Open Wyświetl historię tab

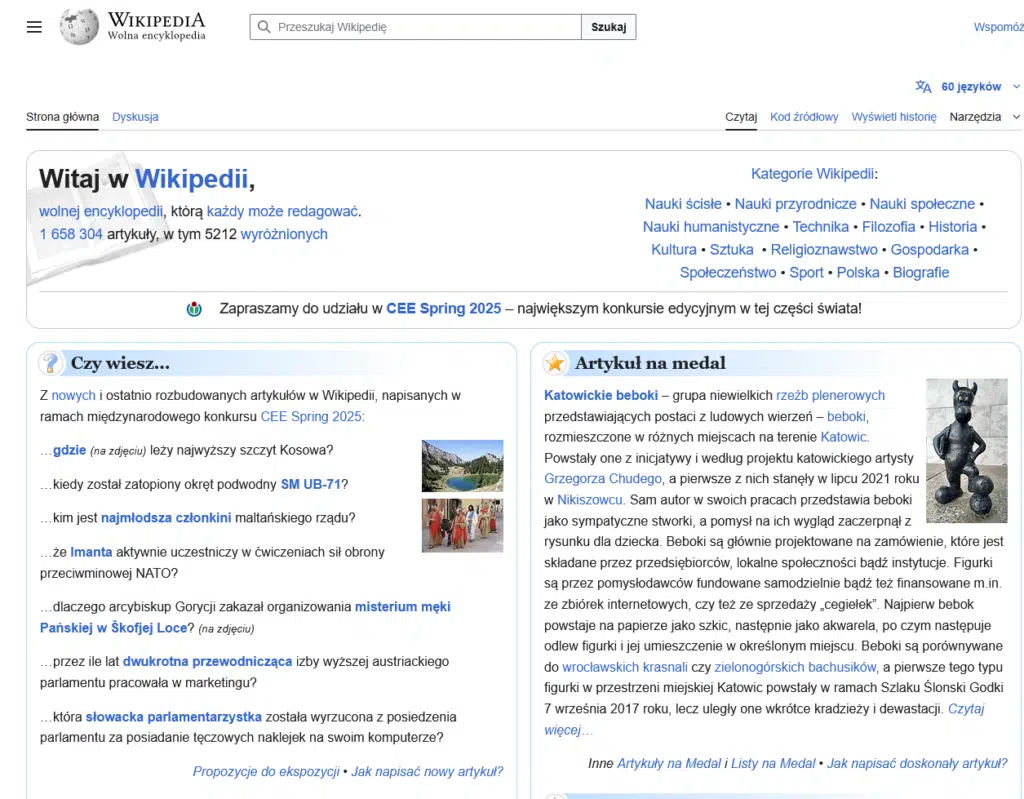(893, 116)
